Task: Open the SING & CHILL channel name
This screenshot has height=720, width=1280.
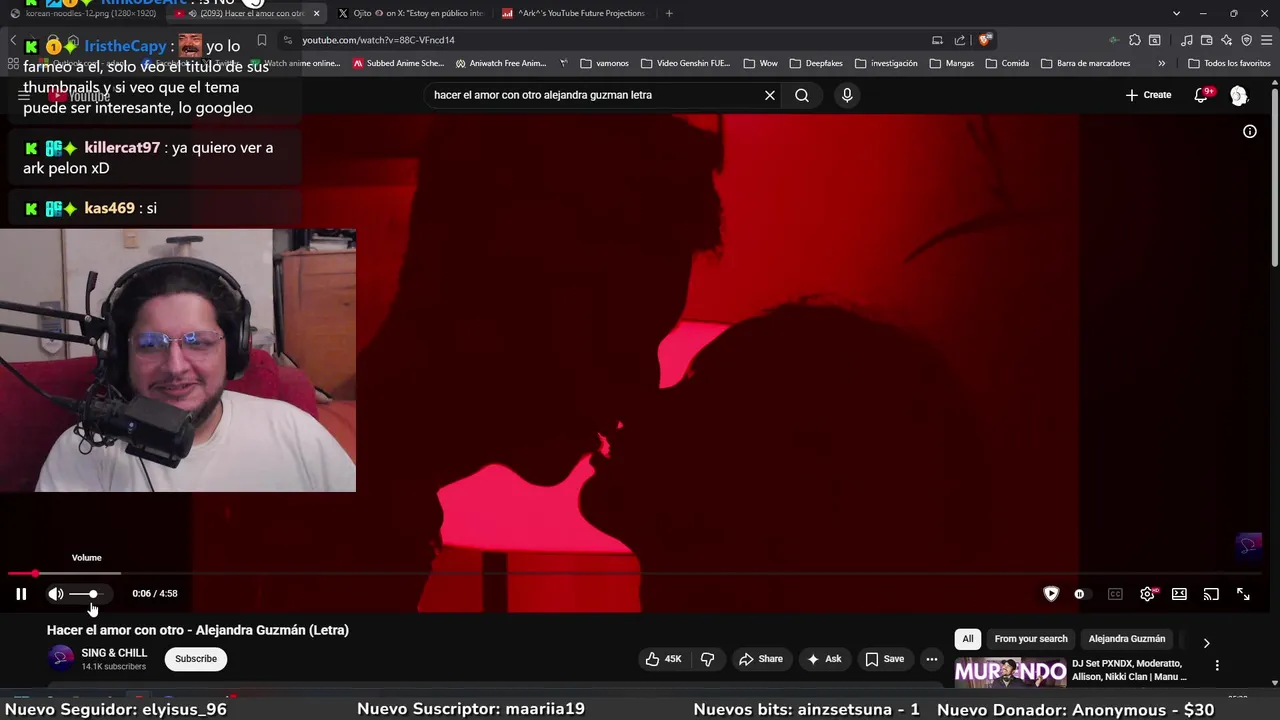Action: tap(114, 653)
